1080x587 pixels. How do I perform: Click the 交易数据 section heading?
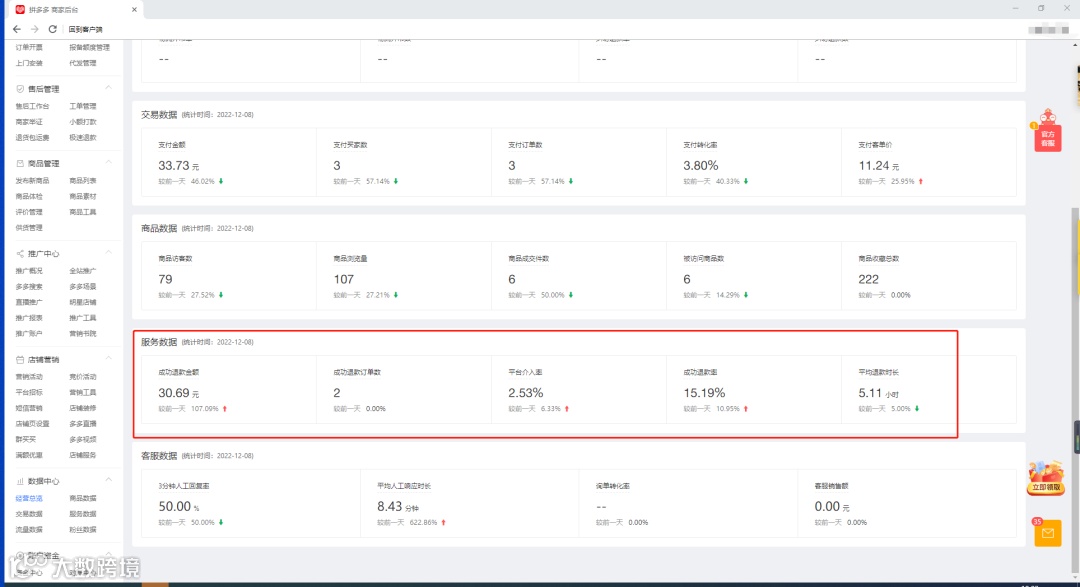pyautogui.click(x=159, y=114)
